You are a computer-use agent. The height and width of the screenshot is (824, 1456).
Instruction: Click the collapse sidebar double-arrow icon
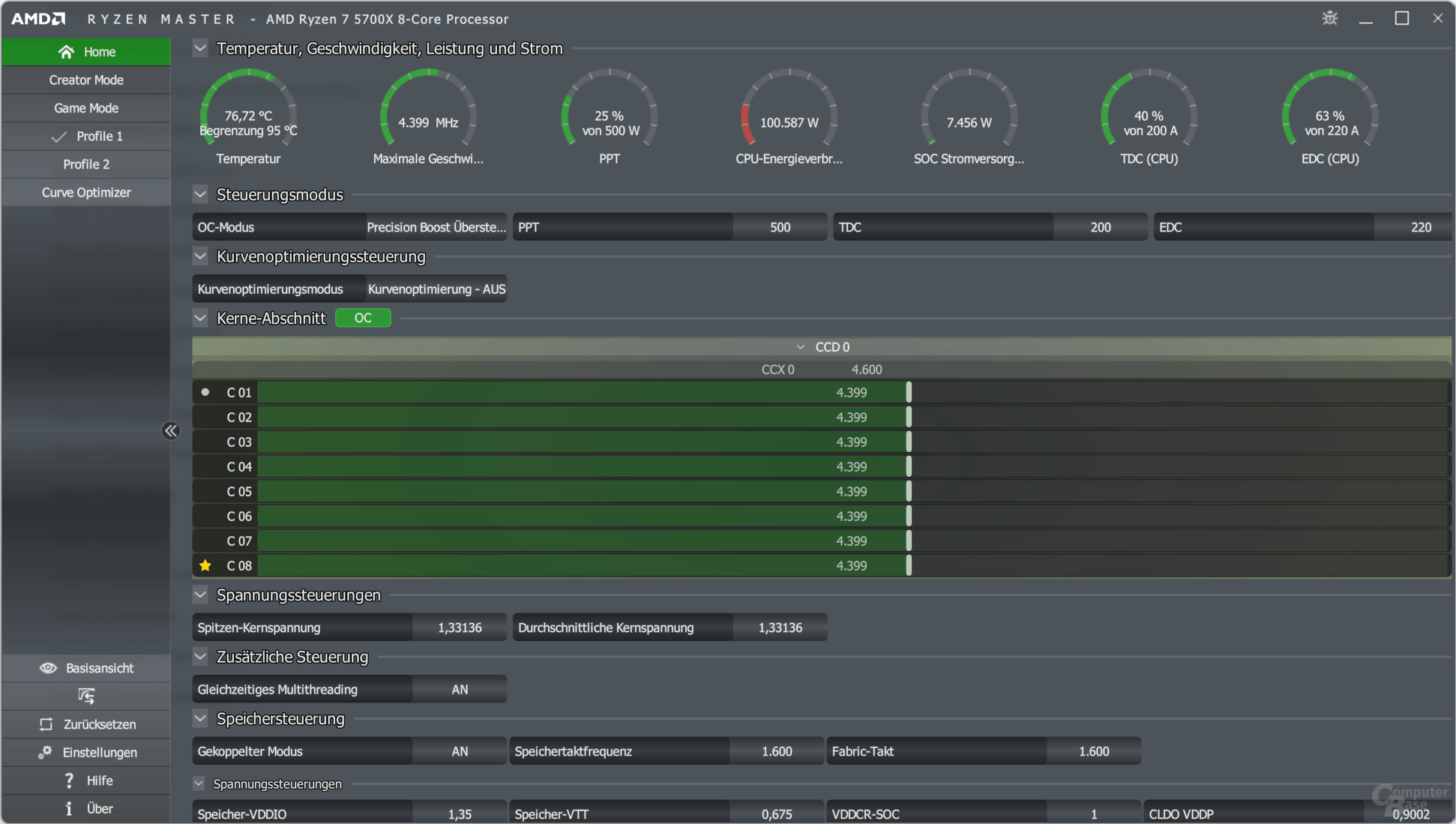pos(171,430)
